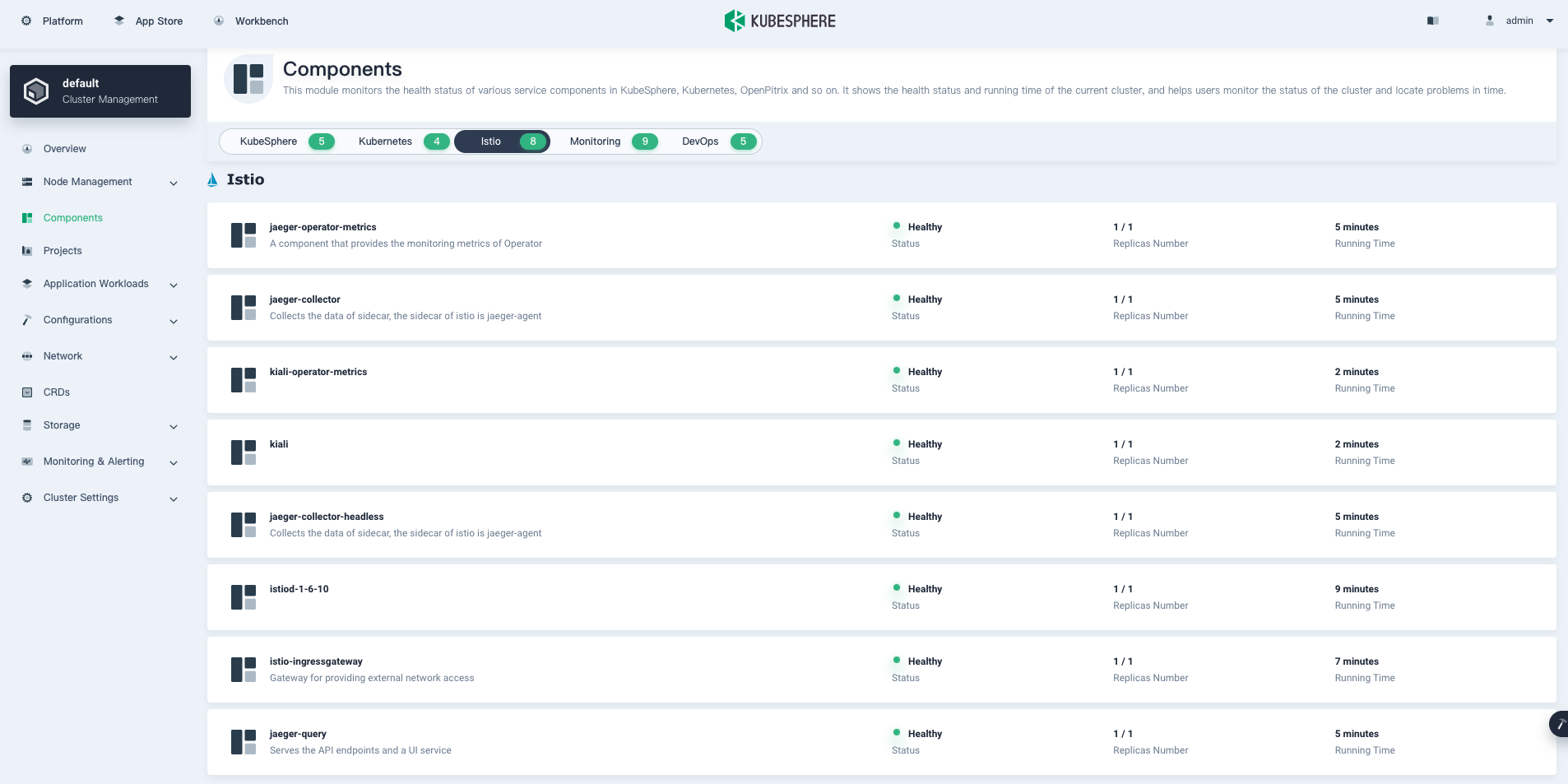Select the DevOps components tab
This screenshot has height=784, width=1568.
[x=717, y=141]
